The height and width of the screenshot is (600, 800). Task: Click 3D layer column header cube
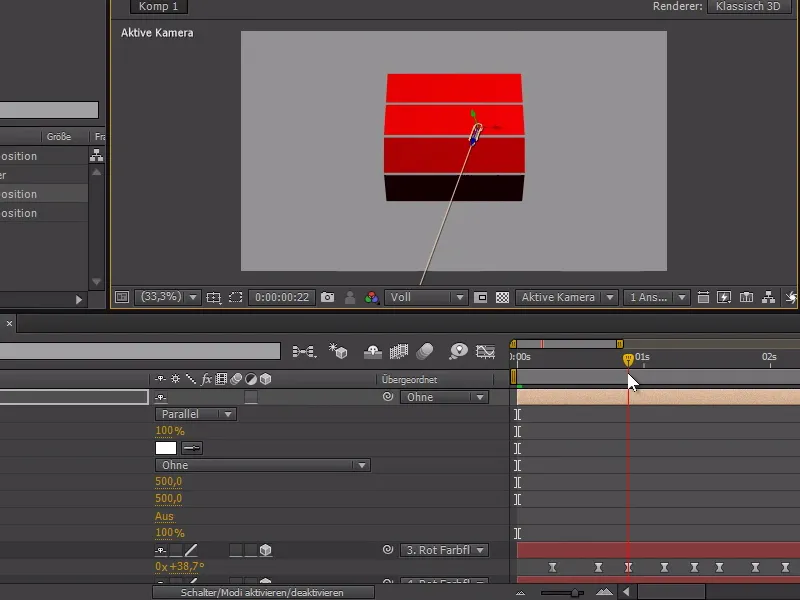265,379
